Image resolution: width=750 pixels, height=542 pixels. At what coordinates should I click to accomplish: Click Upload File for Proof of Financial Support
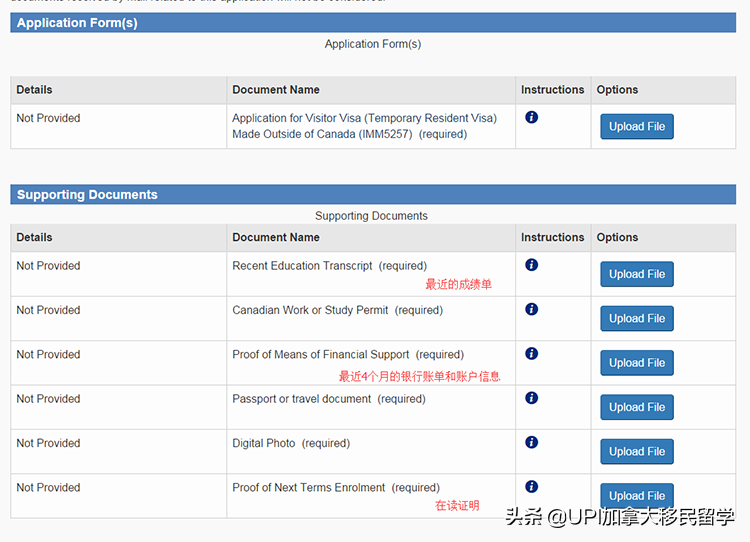coord(636,363)
